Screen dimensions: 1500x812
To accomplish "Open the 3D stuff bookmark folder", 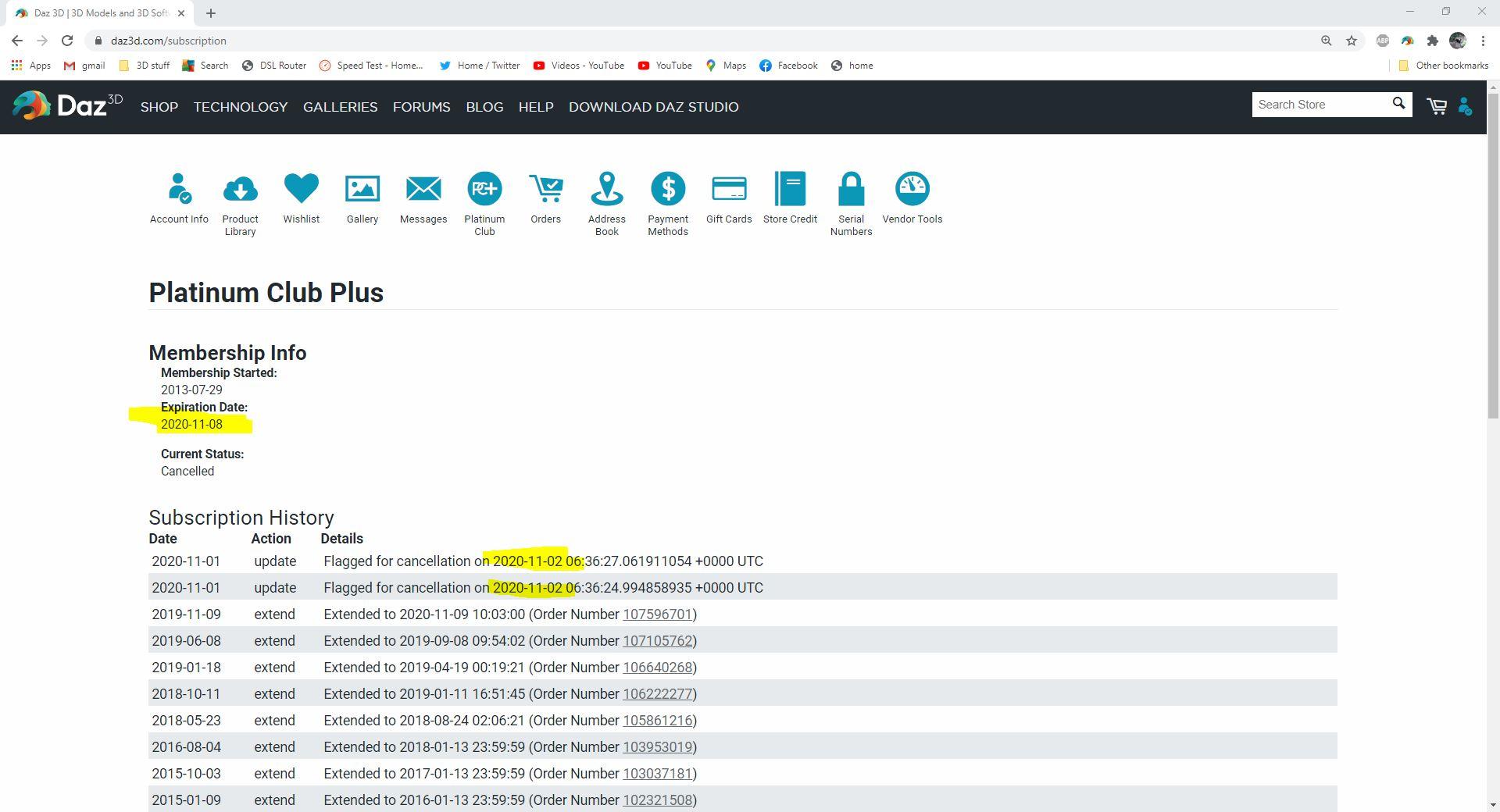I will click(x=144, y=66).
